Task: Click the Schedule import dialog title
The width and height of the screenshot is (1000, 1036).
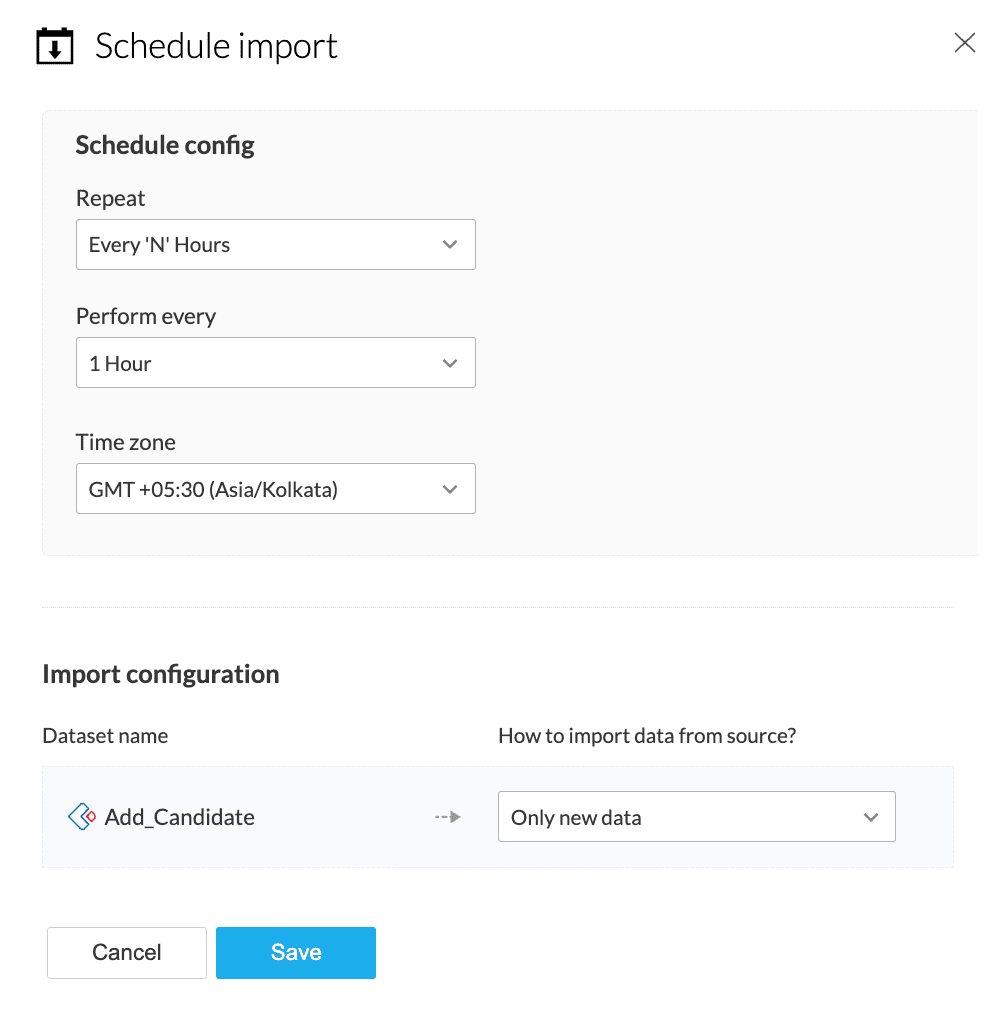Action: click(216, 46)
